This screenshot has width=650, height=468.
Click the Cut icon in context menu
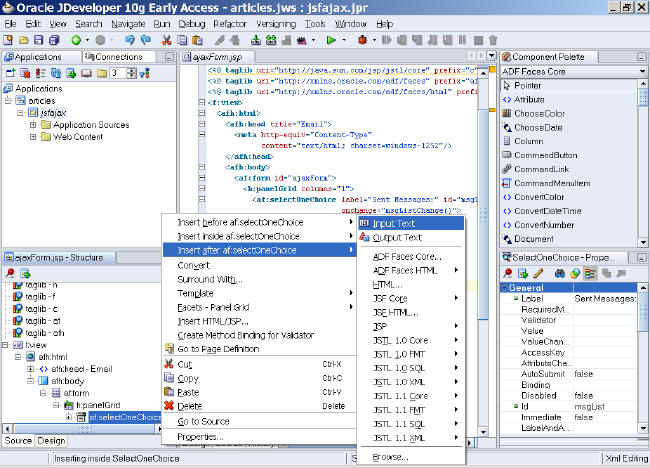(x=169, y=364)
